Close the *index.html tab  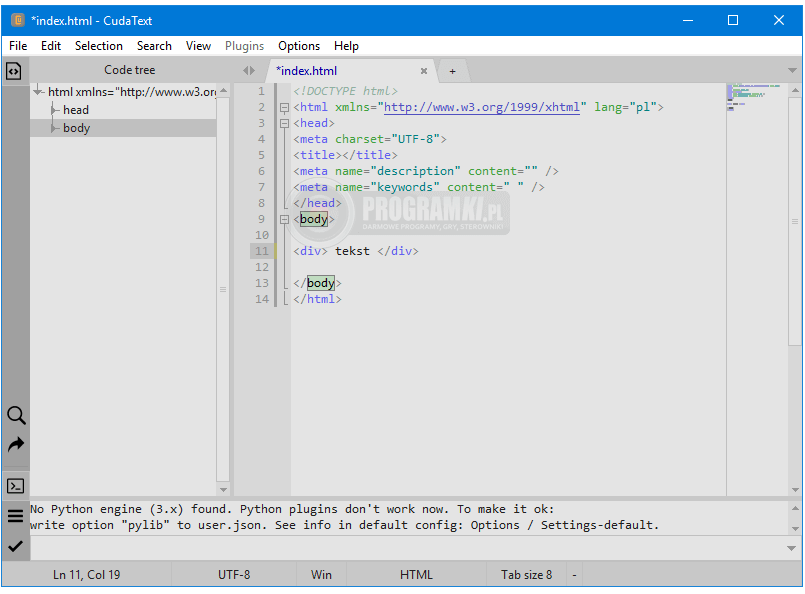(424, 71)
